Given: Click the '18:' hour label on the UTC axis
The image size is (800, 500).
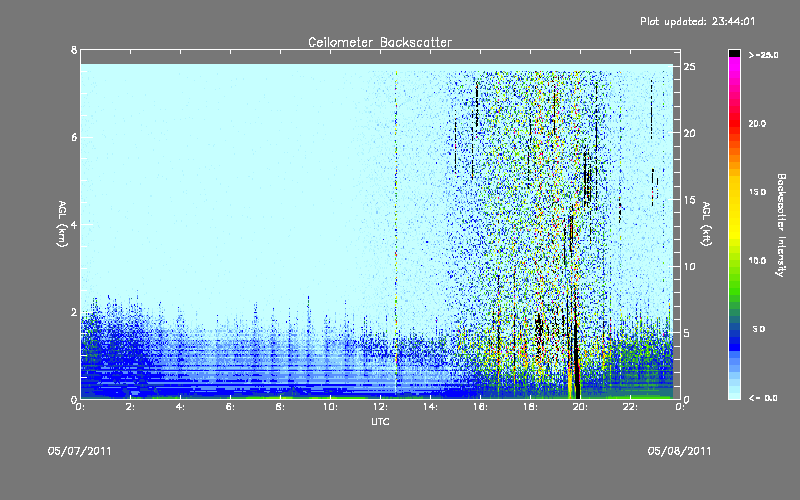Looking at the screenshot, I should (530, 407).
